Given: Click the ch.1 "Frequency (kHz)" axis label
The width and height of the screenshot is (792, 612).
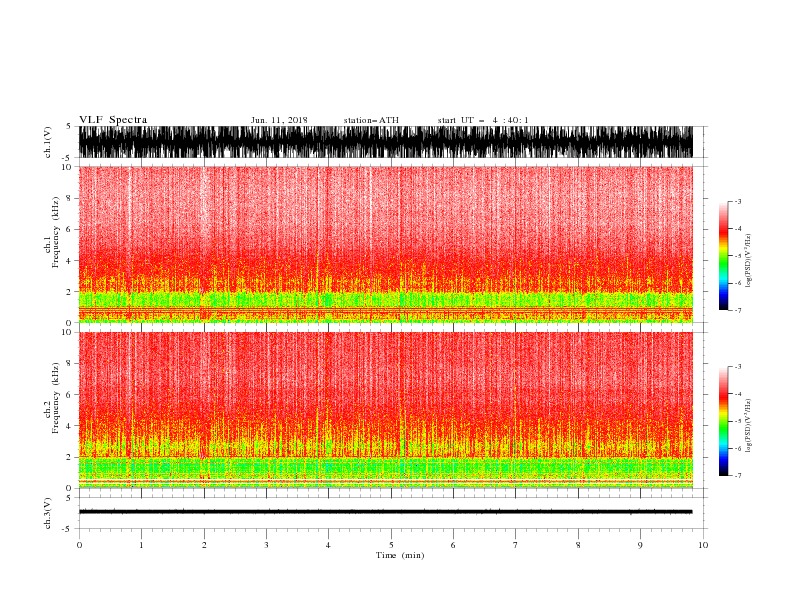Looking at the screenshot, I should point(56,232).
